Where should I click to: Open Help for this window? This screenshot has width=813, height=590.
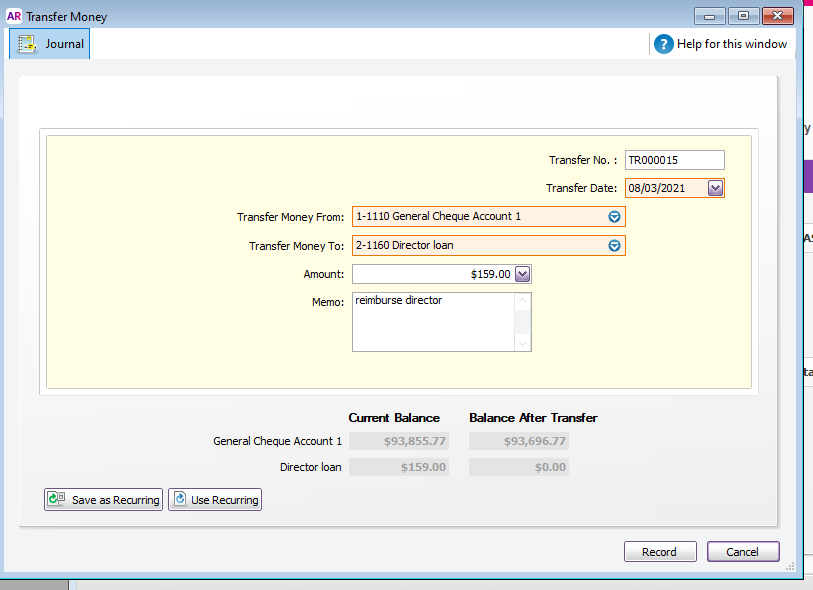tap(731, 44)
